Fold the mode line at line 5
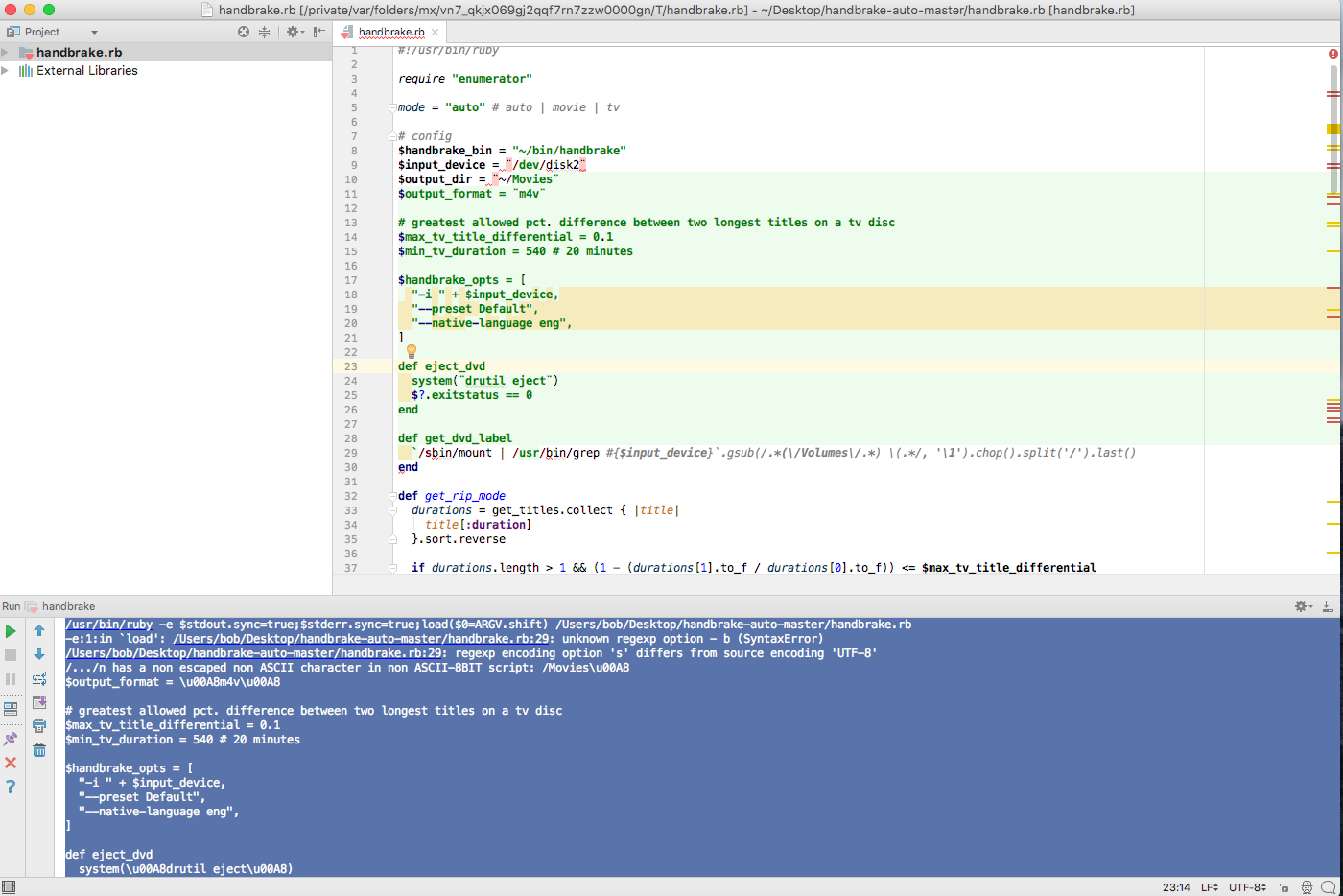Screen dimensions: 1343x896 coord(392,107)
